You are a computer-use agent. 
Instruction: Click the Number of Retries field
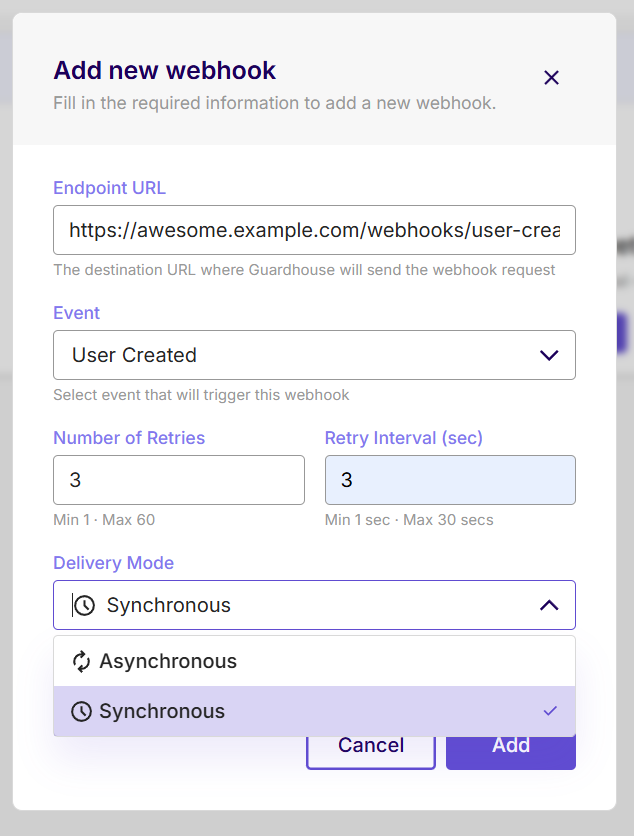click(179, 480)
